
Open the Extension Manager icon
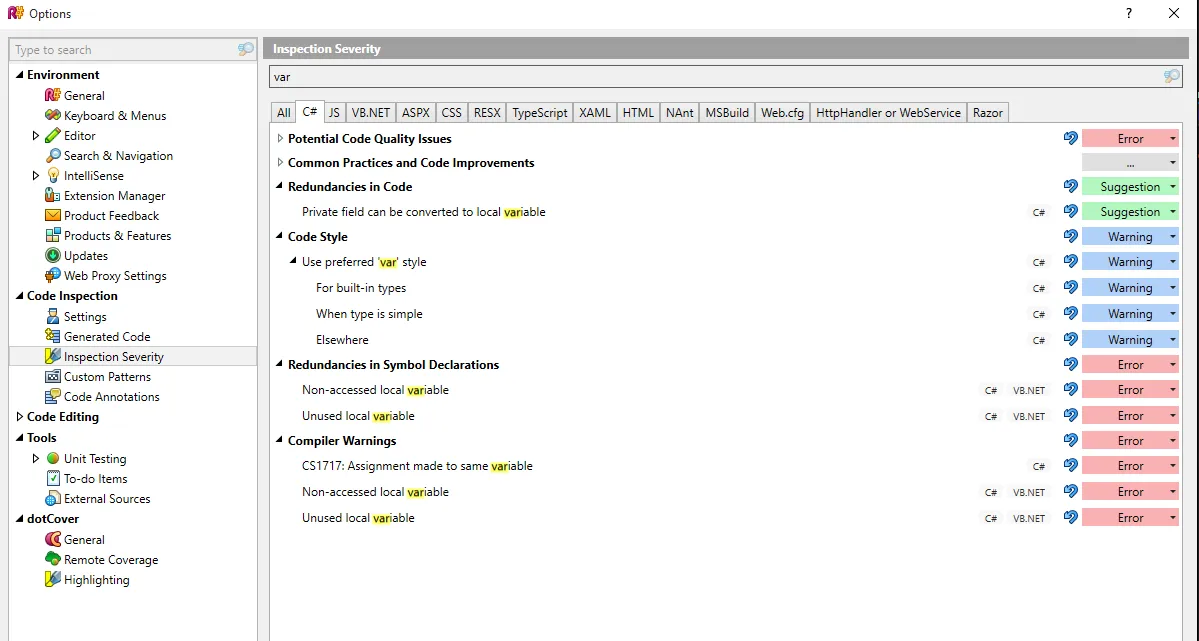click(53, 196)
